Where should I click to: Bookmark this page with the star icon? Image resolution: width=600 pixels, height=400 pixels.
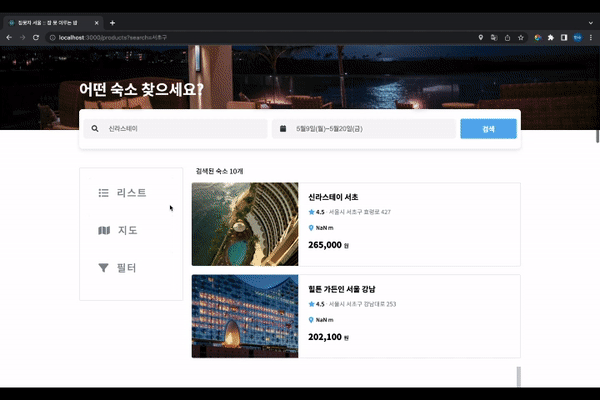521,38
